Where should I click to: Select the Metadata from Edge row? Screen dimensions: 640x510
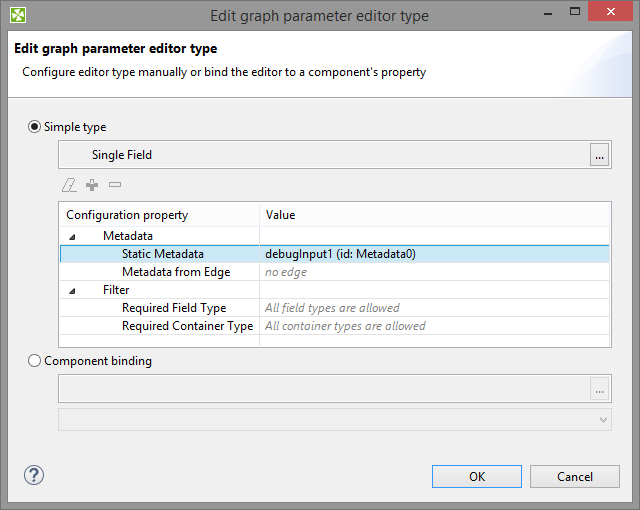click(176, 272)
